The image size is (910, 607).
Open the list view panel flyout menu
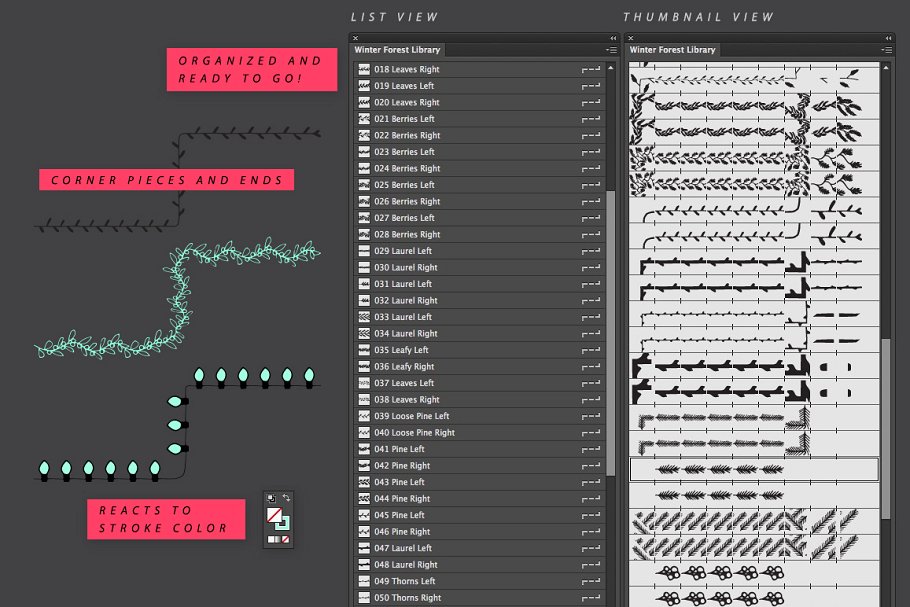[610, 50]
